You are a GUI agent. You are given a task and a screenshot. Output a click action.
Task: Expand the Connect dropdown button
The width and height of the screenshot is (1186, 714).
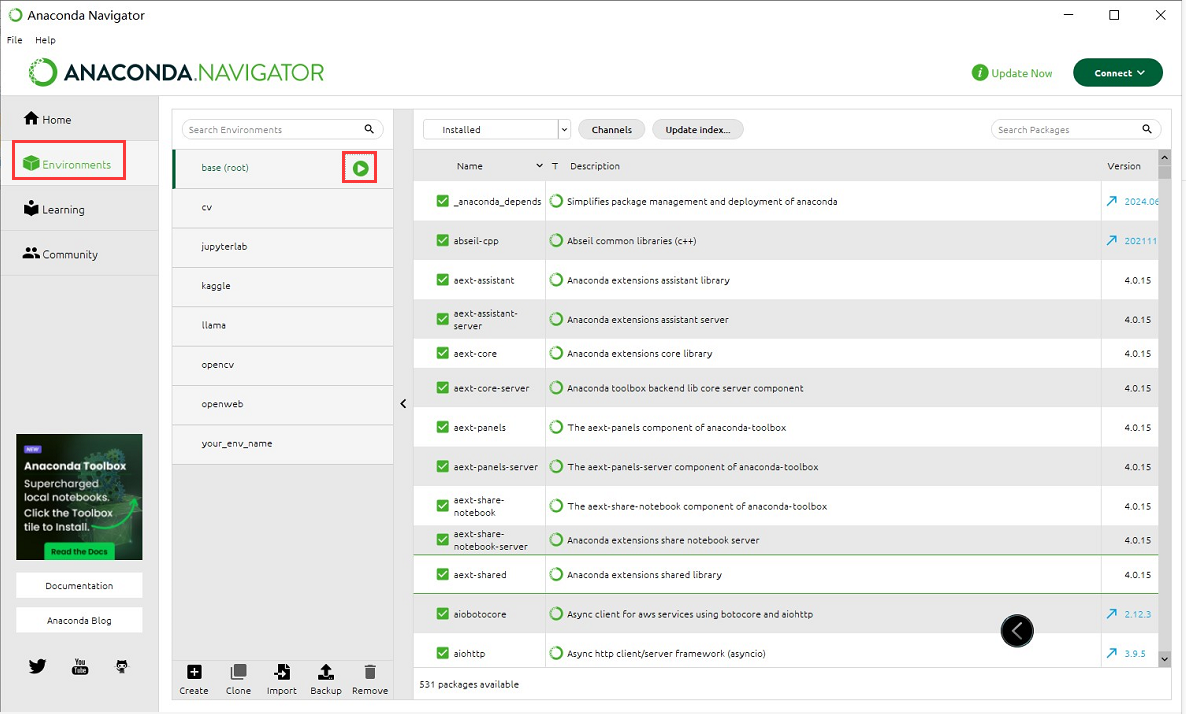click(x=1117, y=73)
